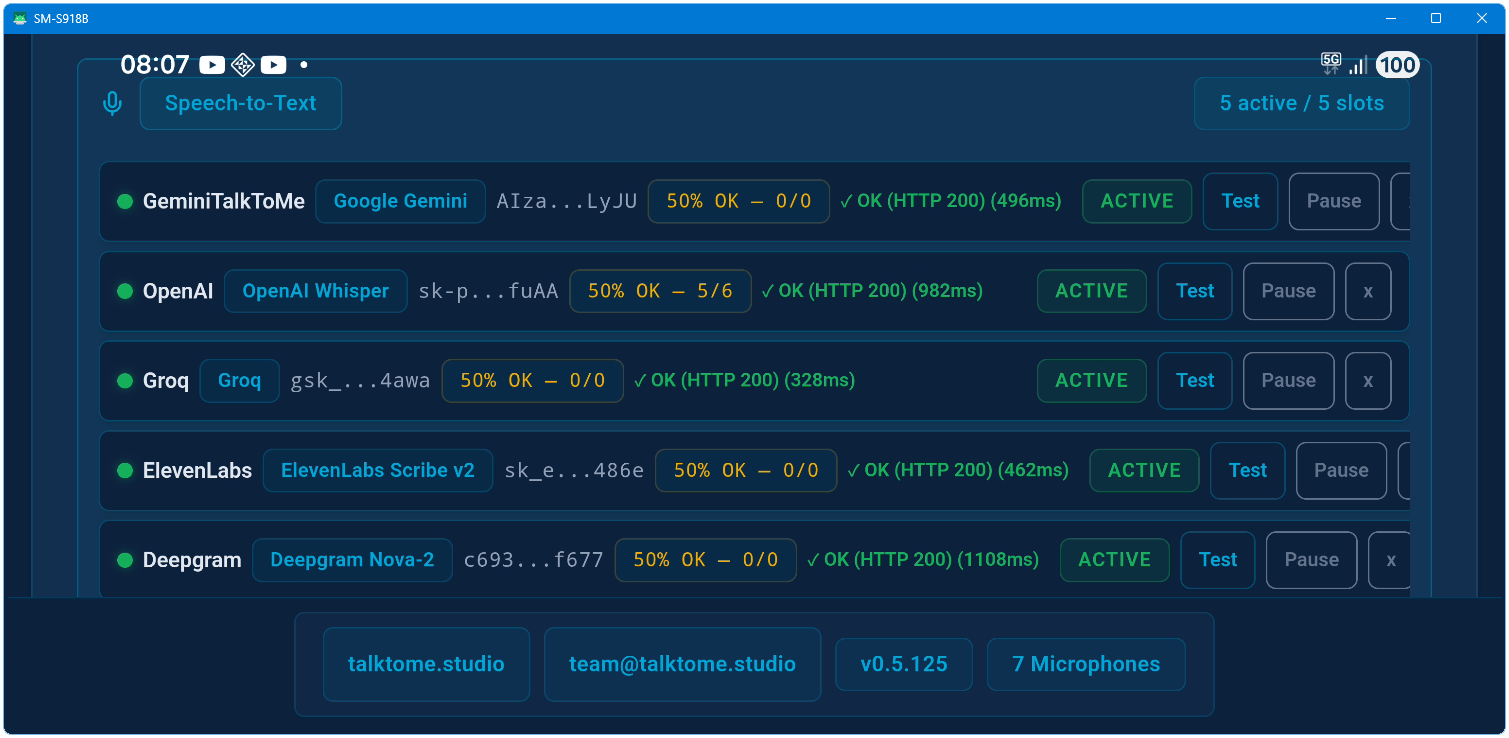Click the green Android icon in the title bar
This screenshot has width=1509, height=738.
(19, 18)
